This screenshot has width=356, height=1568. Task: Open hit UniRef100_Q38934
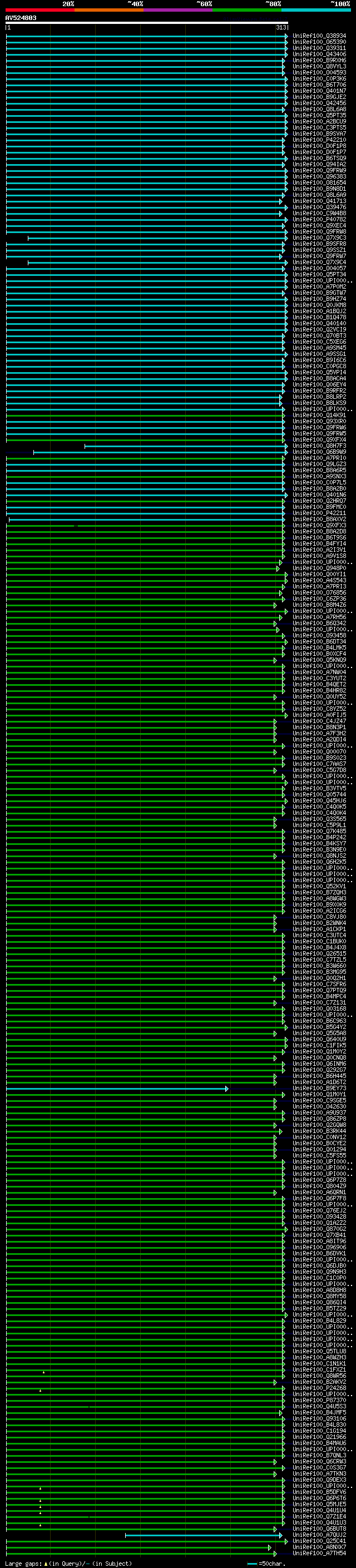319,36
